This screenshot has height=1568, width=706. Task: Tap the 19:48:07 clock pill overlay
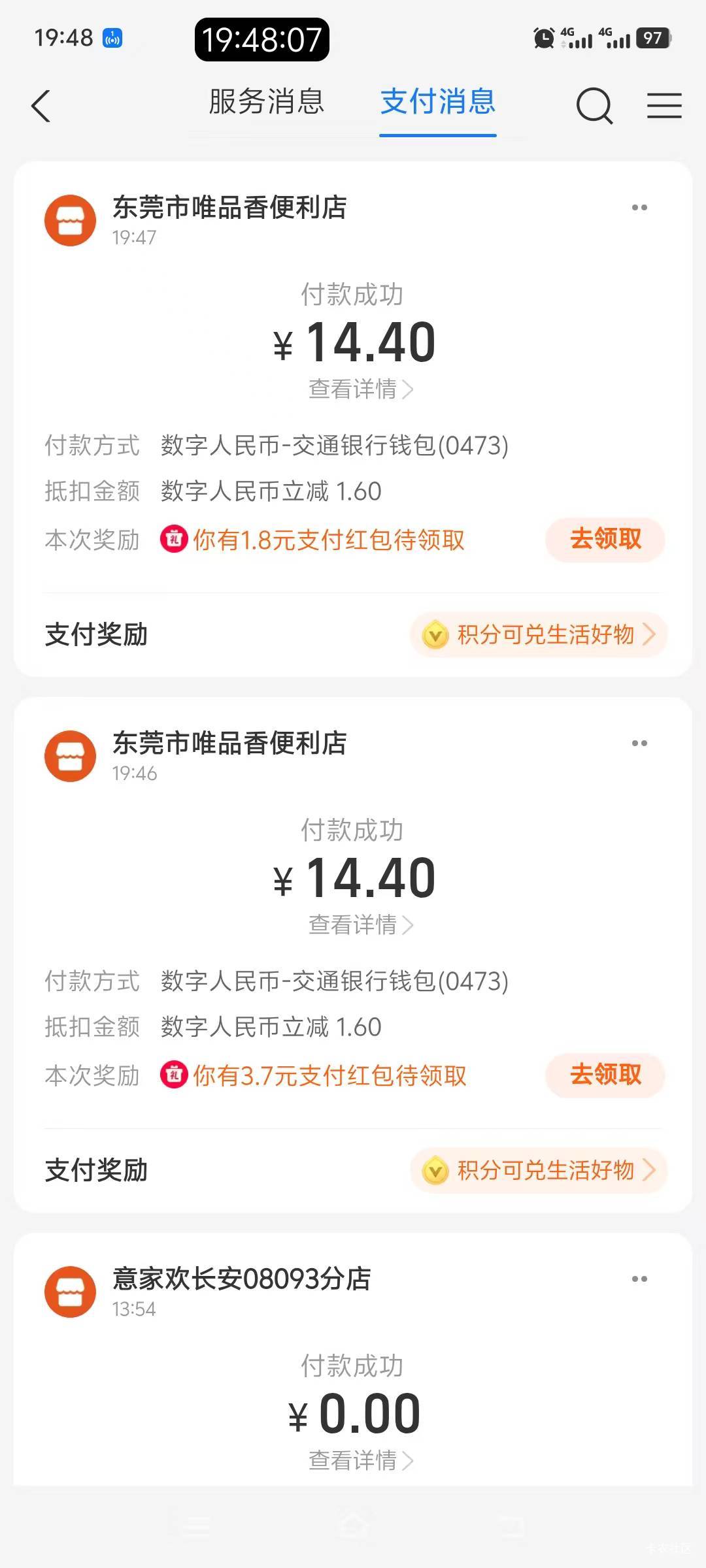(x=261, y=40)
